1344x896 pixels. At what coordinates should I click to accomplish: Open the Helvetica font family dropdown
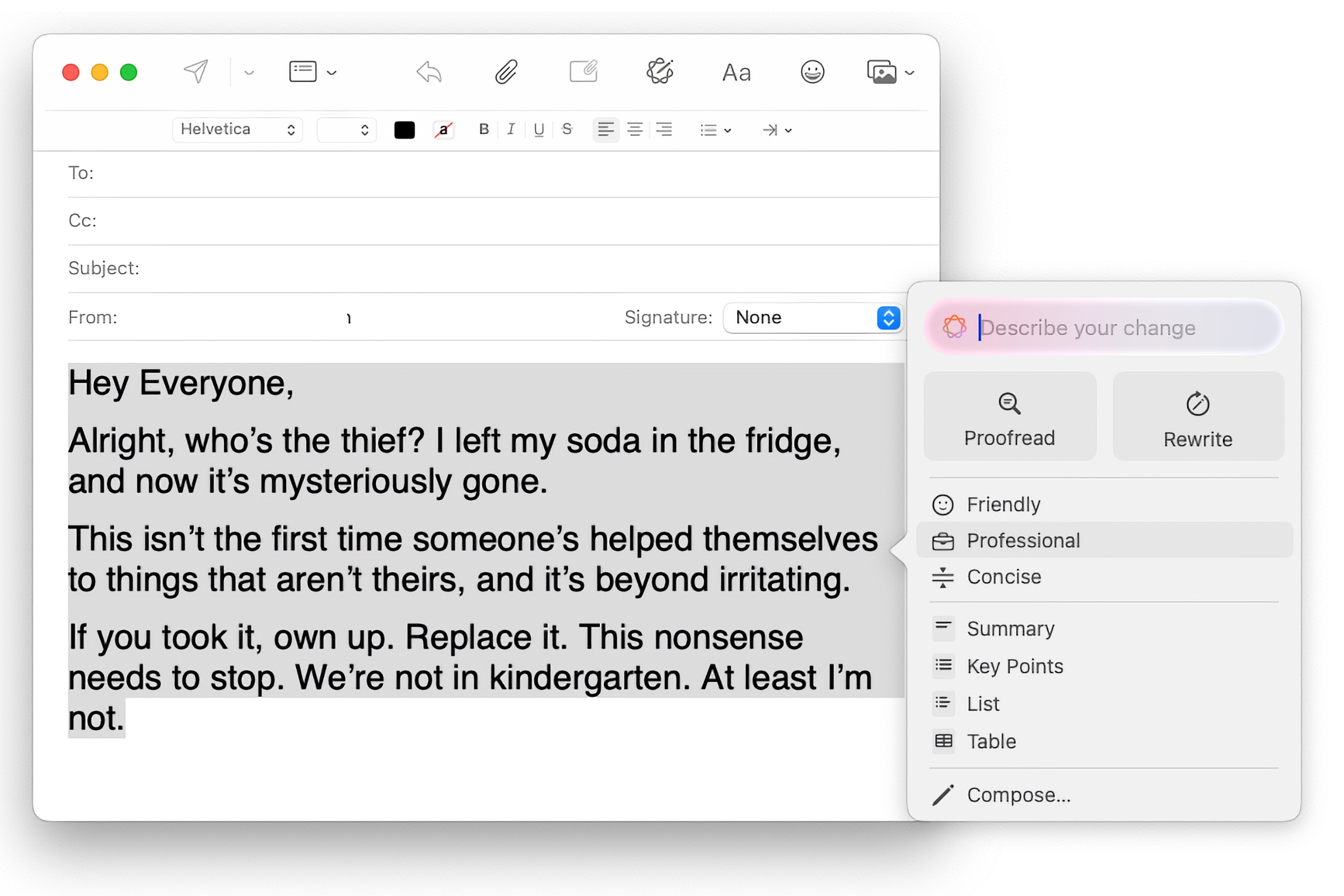tap(237, 129)
